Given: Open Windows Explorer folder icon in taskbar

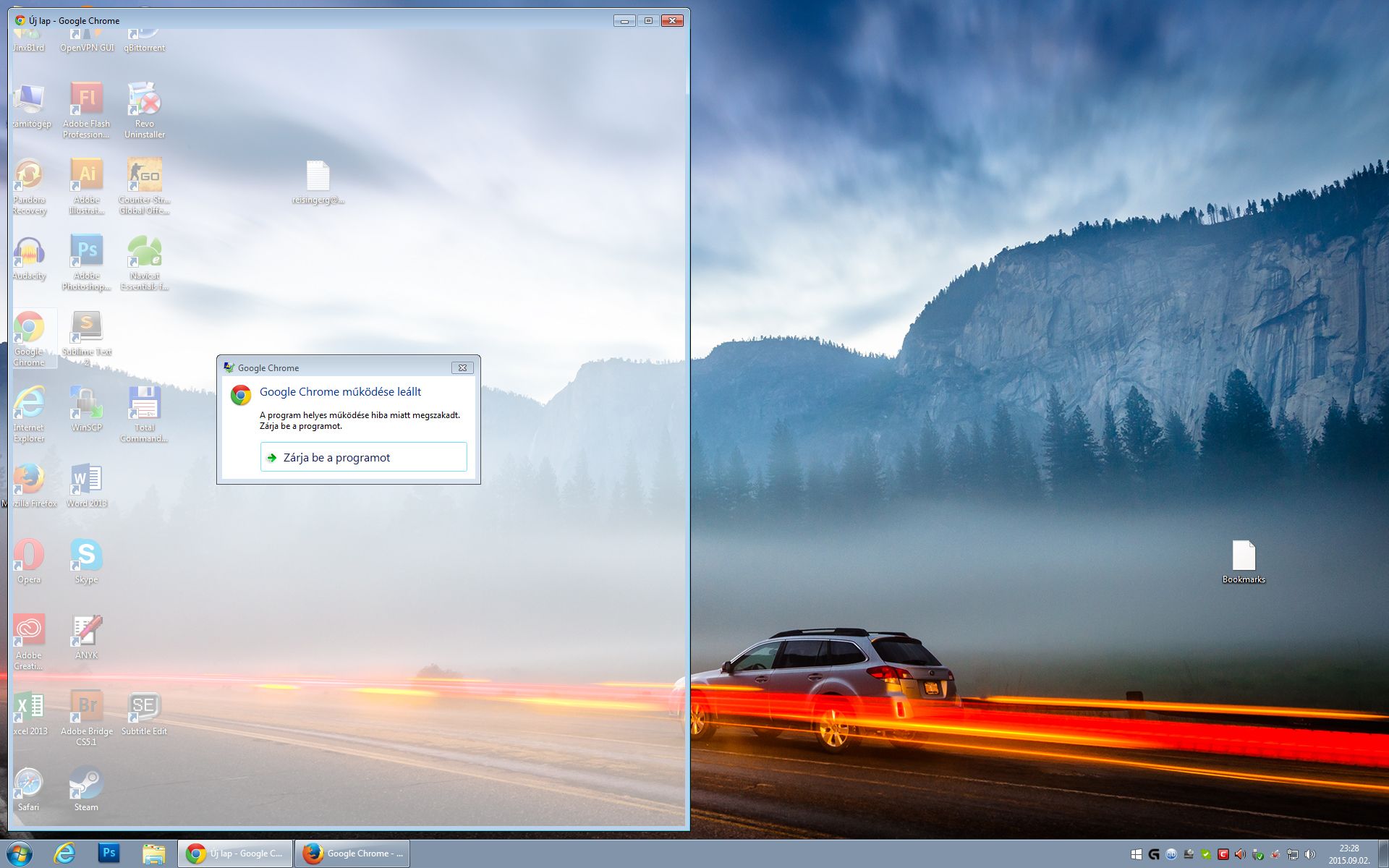Looking at the screenshot, I should click(153, 854).
